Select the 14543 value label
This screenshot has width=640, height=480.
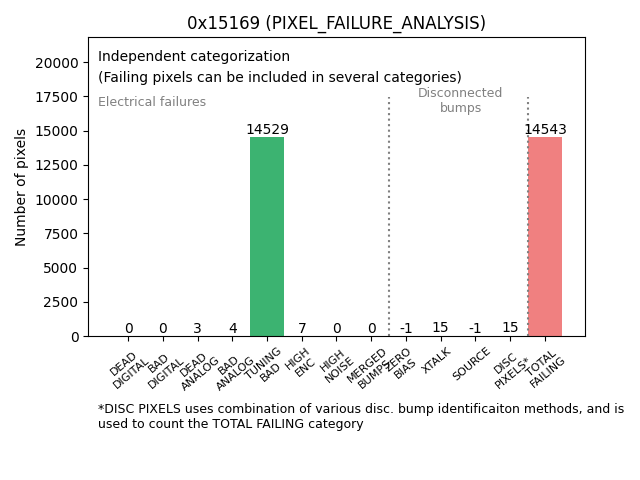[x=545, y=129]
